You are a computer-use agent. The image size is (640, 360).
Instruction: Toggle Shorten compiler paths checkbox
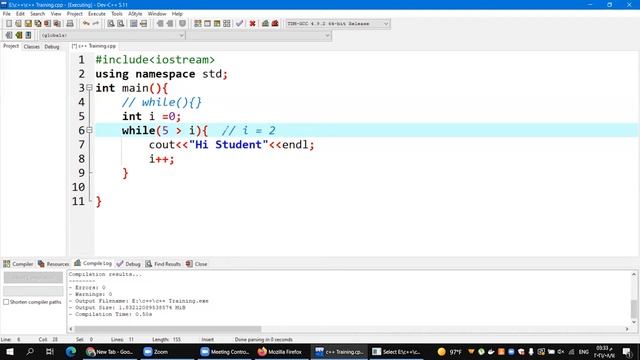[6, 302]
